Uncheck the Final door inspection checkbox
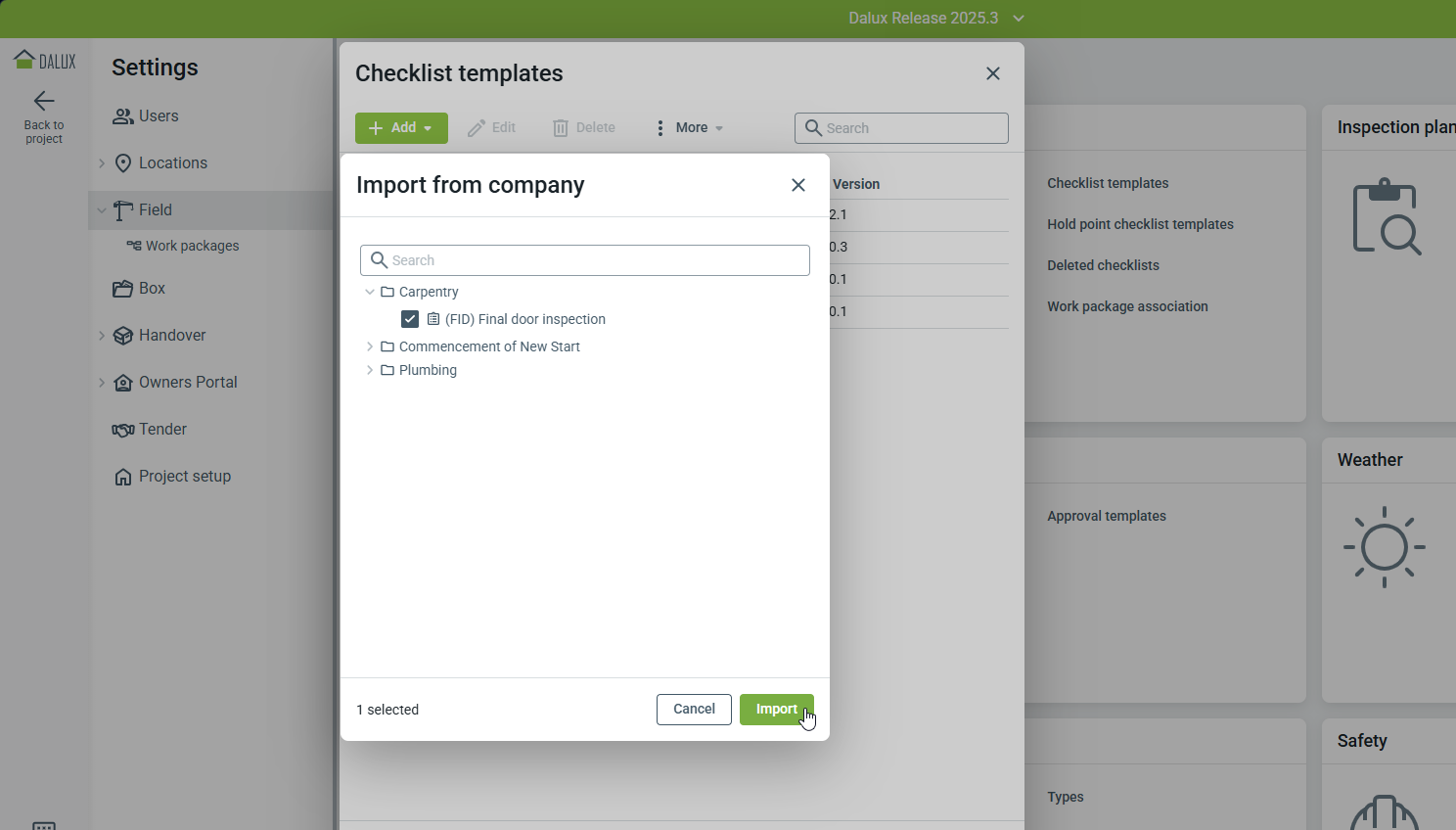Screen dimensions: 1456x830 point(410,319)
